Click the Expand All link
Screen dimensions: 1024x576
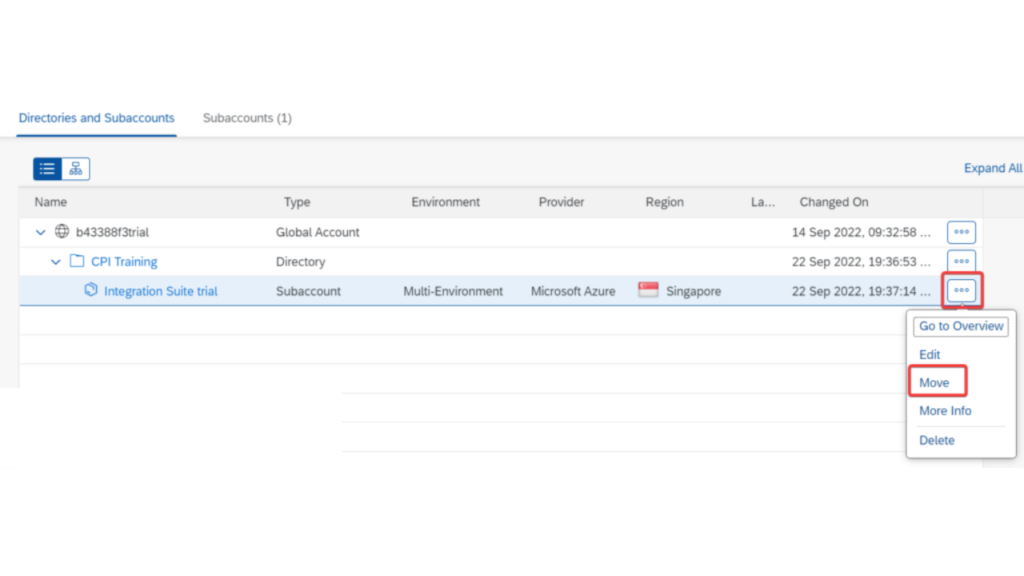[x=992, y=169]
